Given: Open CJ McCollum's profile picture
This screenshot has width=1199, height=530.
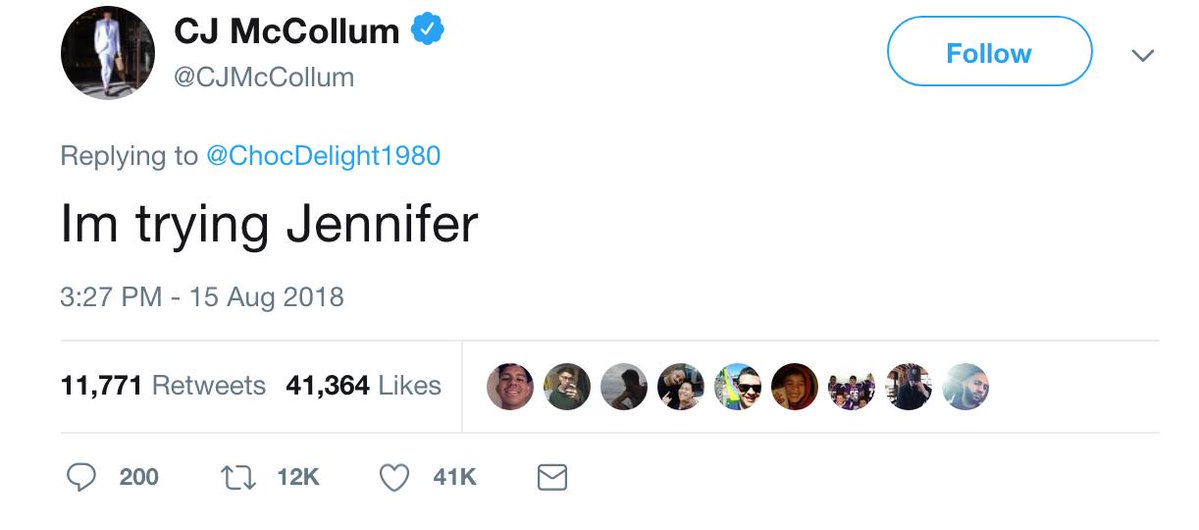Looking at the screenshot, I should 103,56.
